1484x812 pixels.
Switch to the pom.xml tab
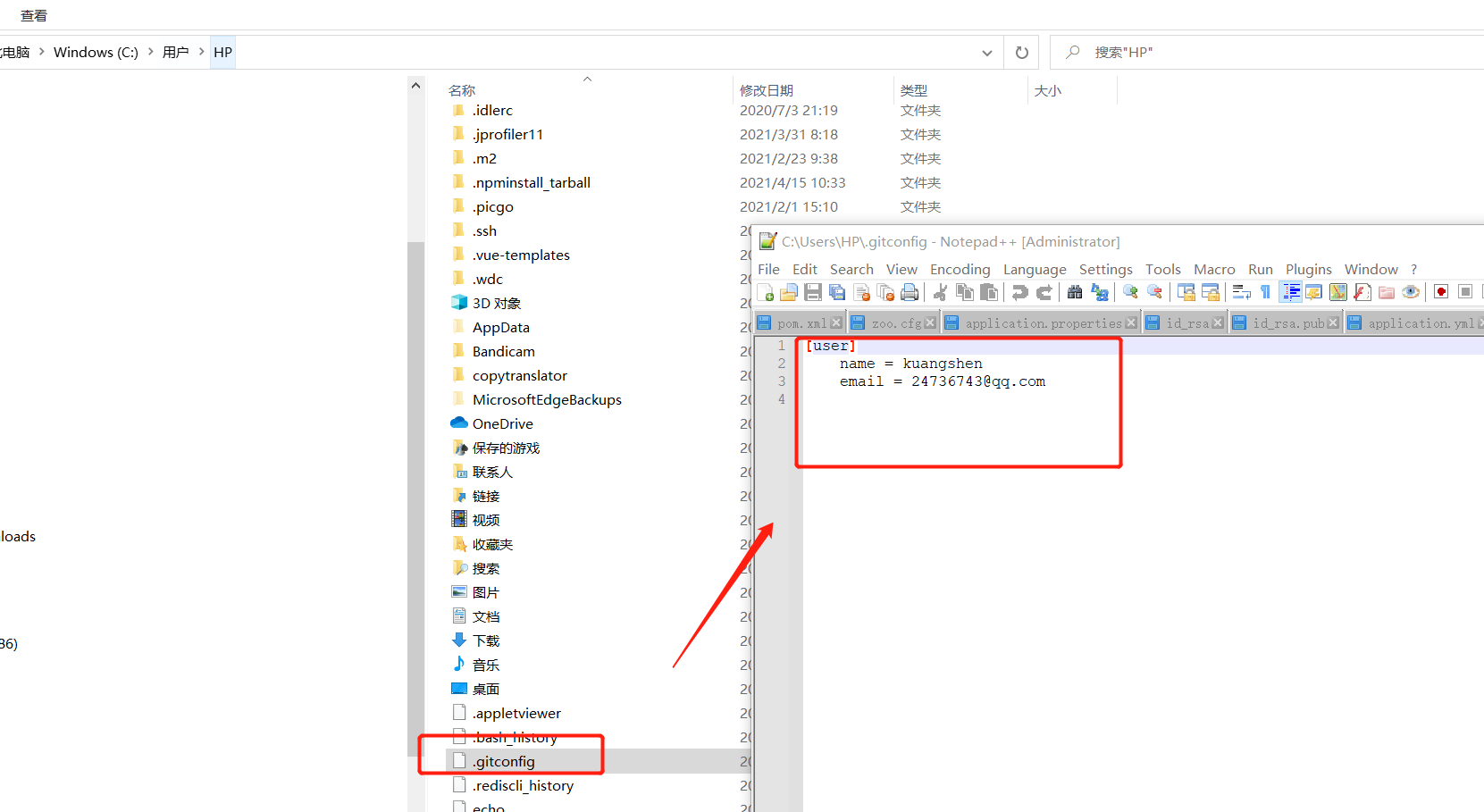click(x=801, y=323)
